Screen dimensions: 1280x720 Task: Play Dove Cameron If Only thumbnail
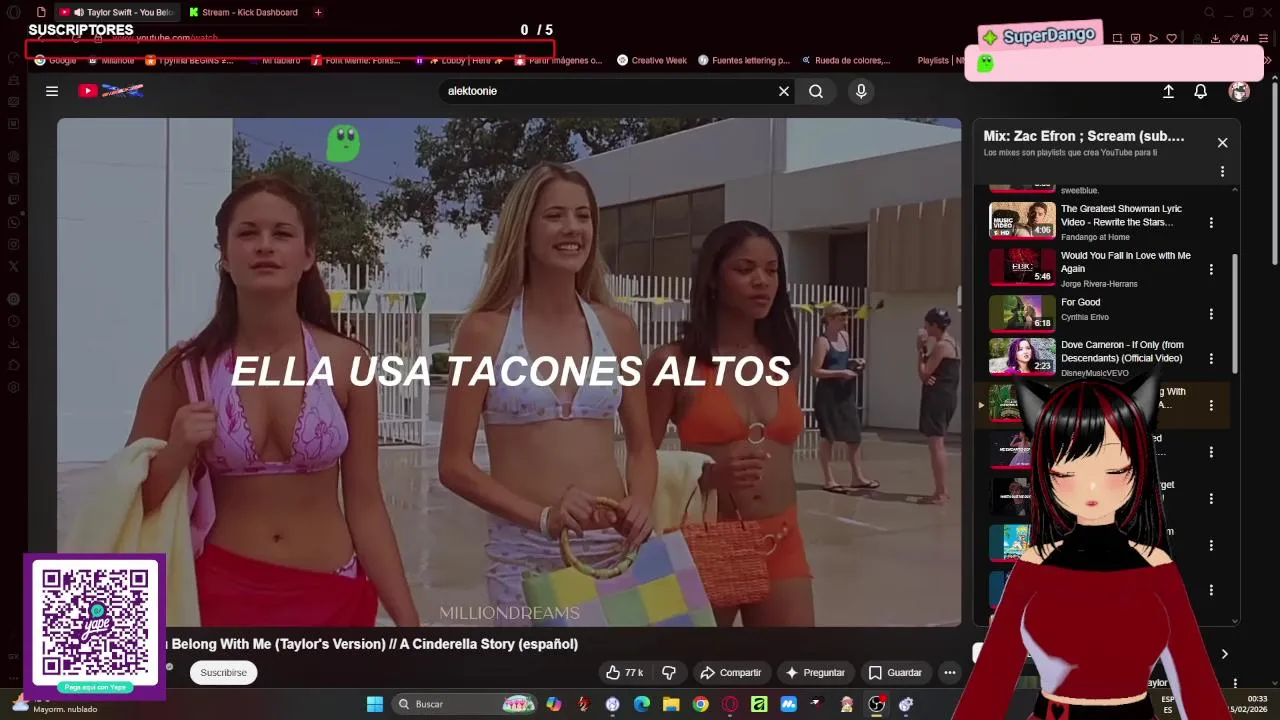1022,356
